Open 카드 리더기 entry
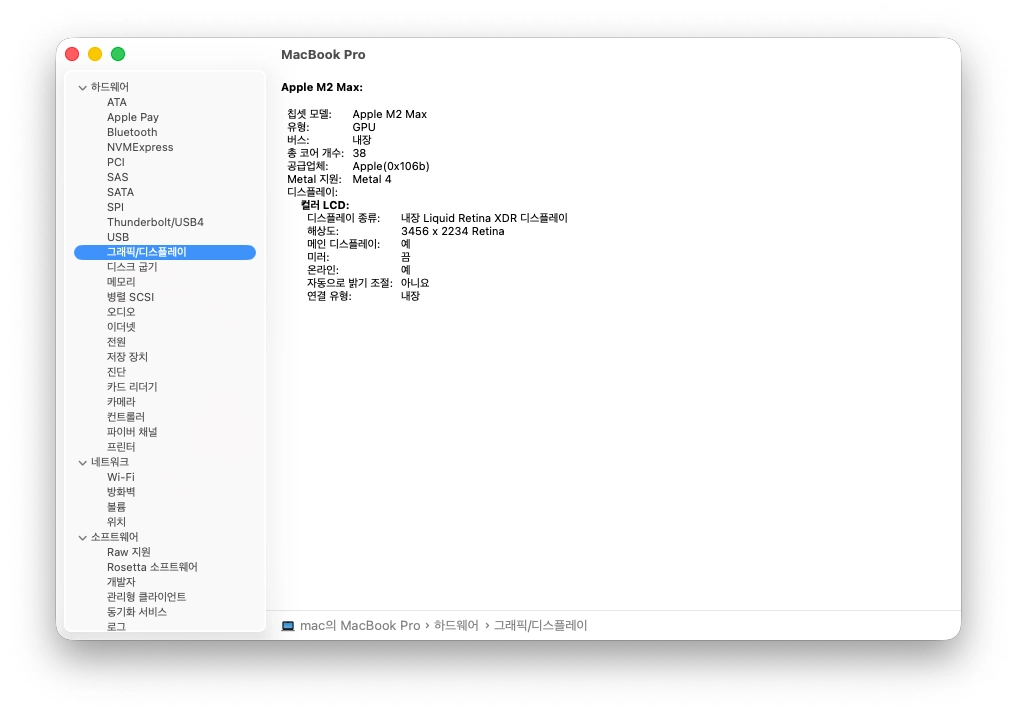The height and width of the screenshot is (714, 1017). click(x=132, y=387)
